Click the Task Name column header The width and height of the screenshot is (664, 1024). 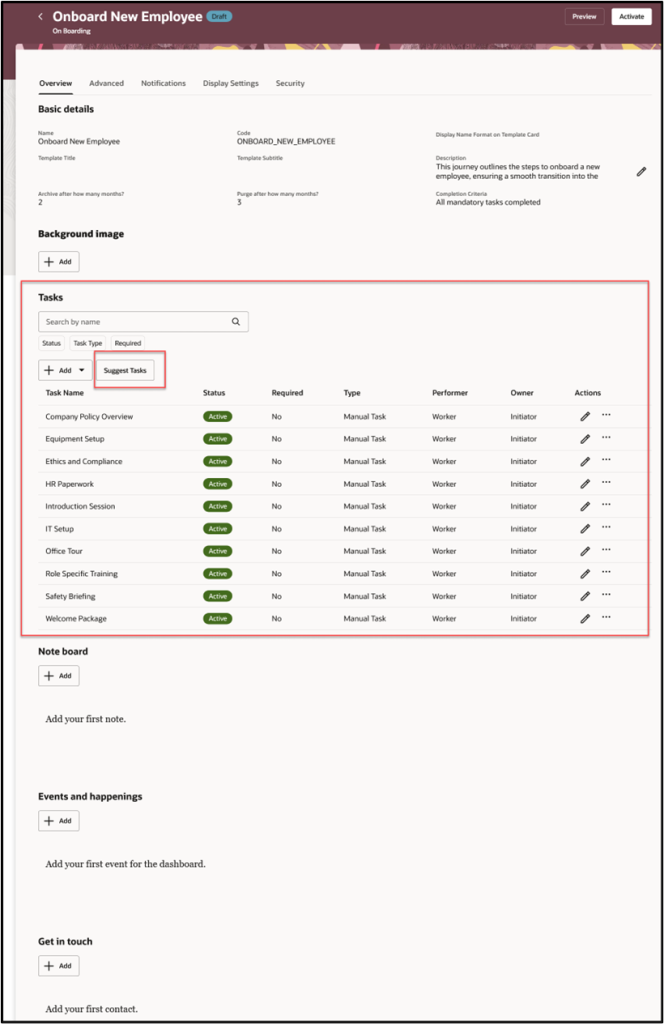pos(65,393)
